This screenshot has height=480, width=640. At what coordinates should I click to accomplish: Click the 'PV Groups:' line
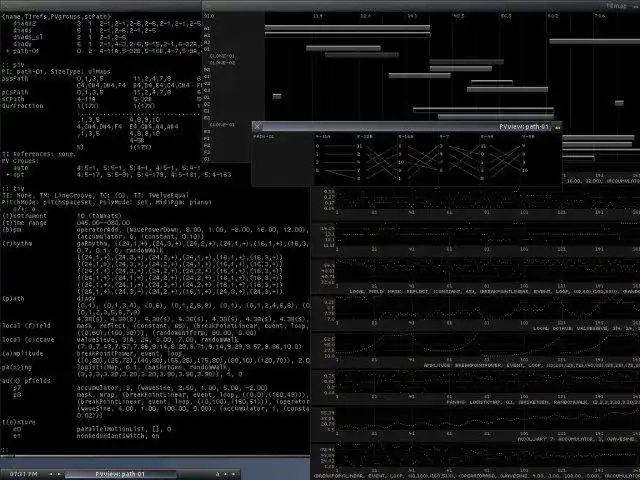[20, 161]
